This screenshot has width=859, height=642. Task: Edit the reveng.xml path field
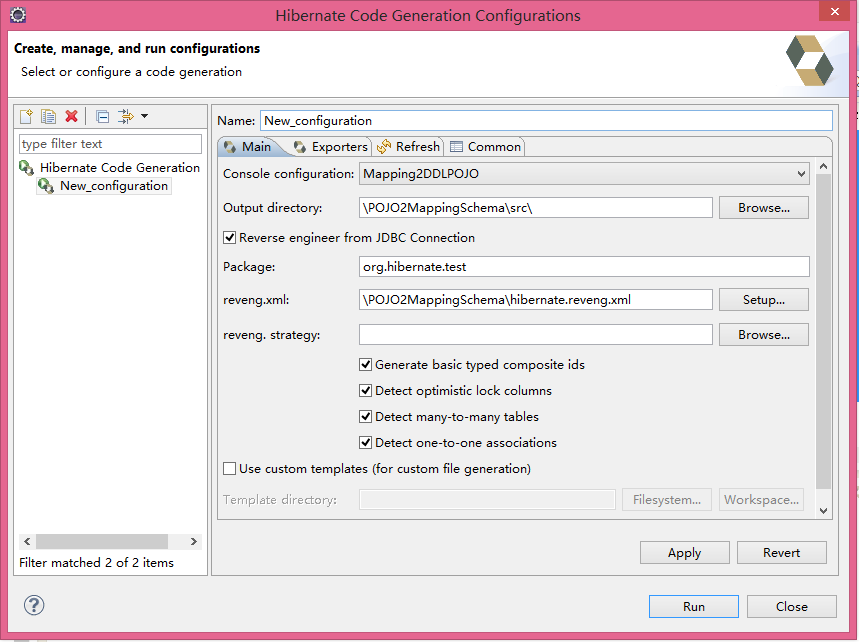[536, 300]
